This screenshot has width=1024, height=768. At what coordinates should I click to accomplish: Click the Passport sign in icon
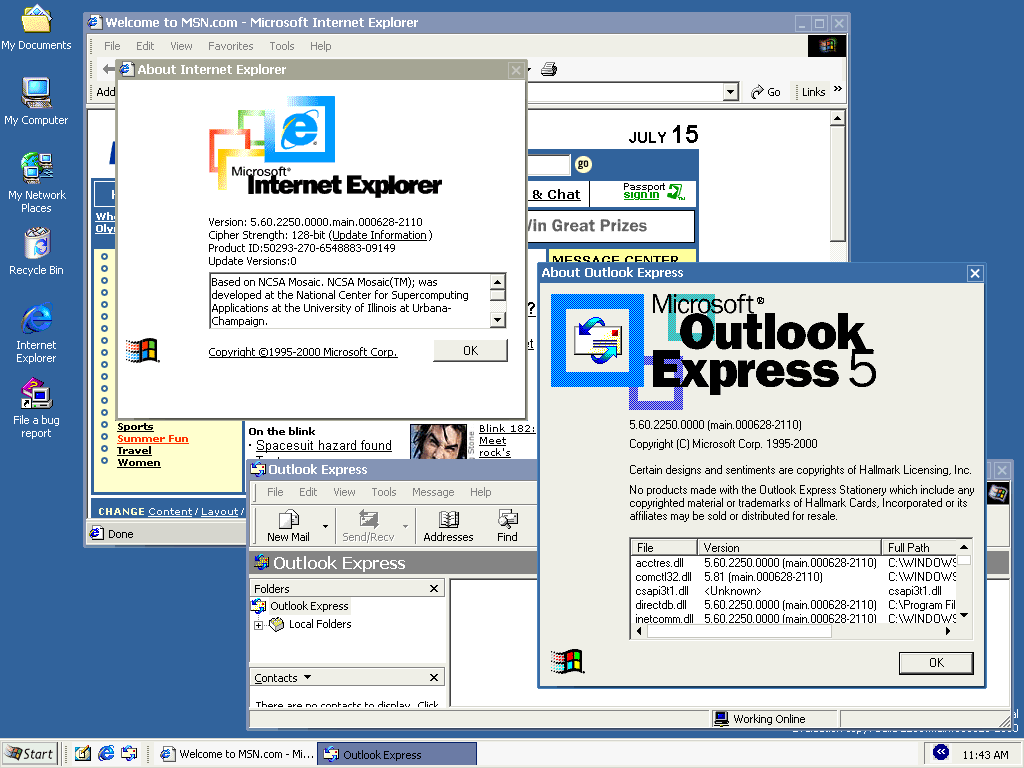pos(676,191)
